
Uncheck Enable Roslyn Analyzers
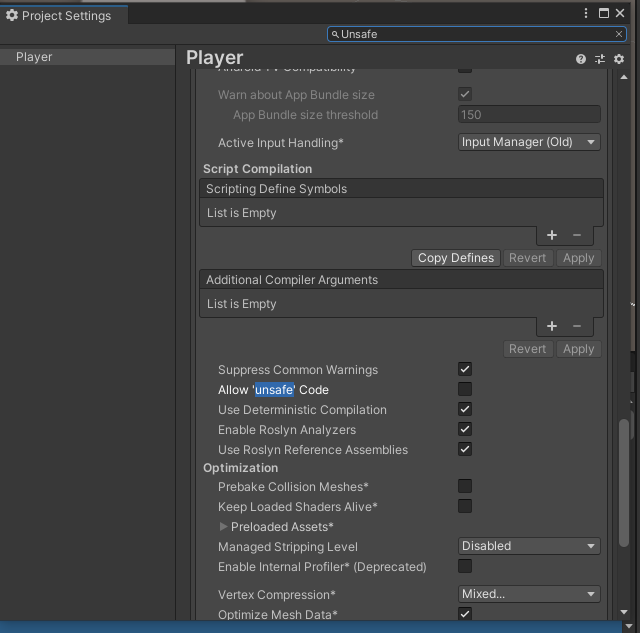(465, 429)
